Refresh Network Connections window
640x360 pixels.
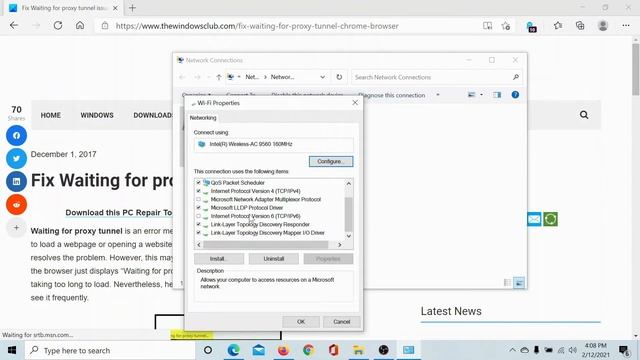[339, 77]
